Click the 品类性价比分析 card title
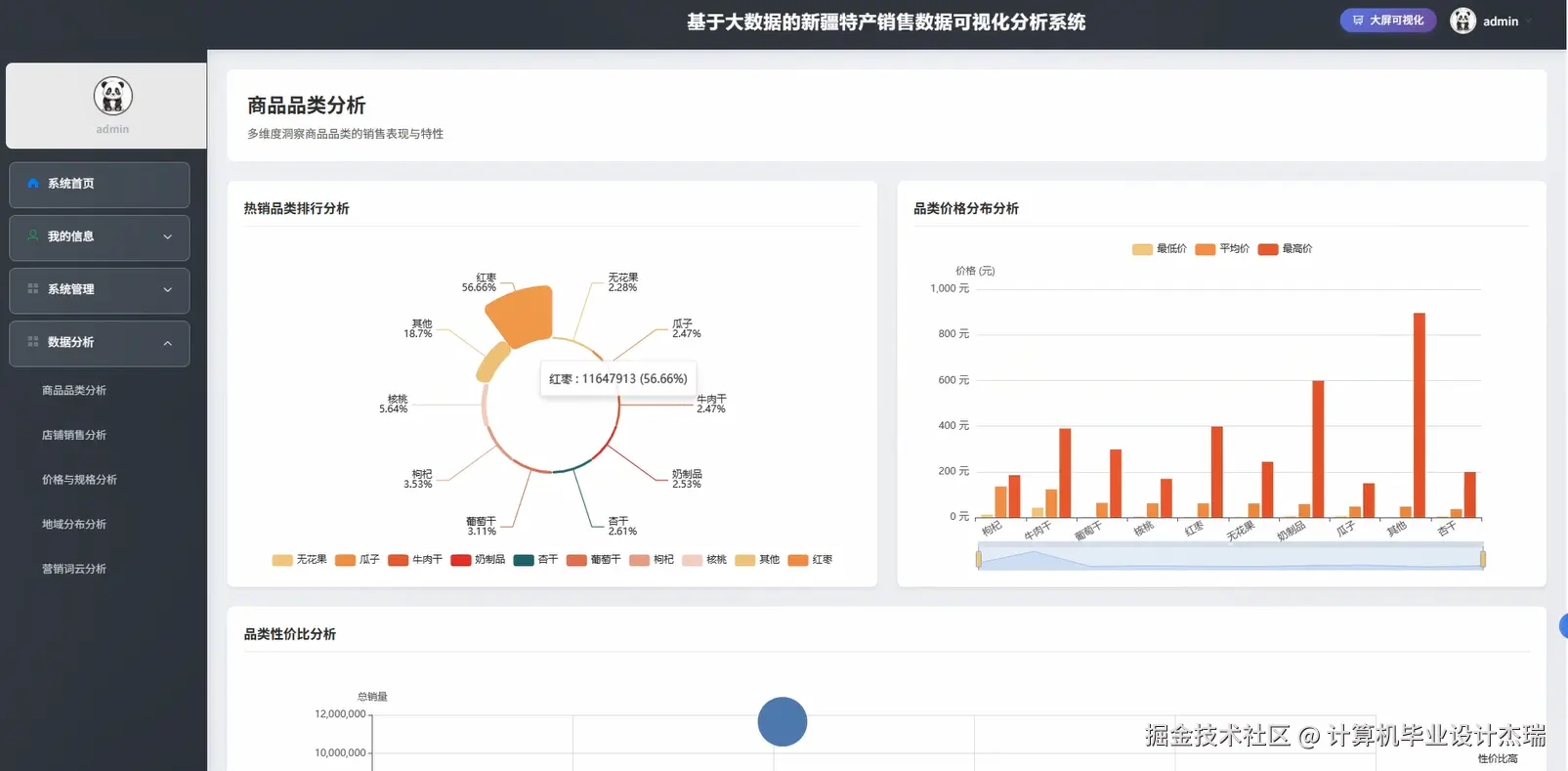 (x=290, y=634)
